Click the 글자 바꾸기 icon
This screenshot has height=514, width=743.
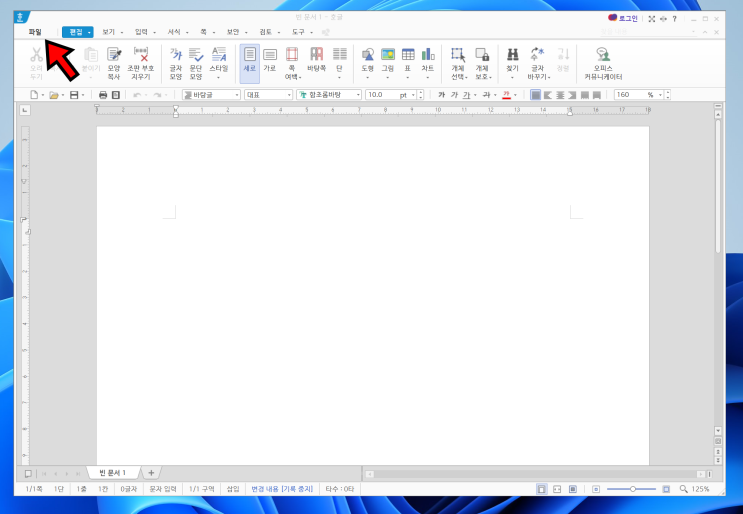coord(538,63)
